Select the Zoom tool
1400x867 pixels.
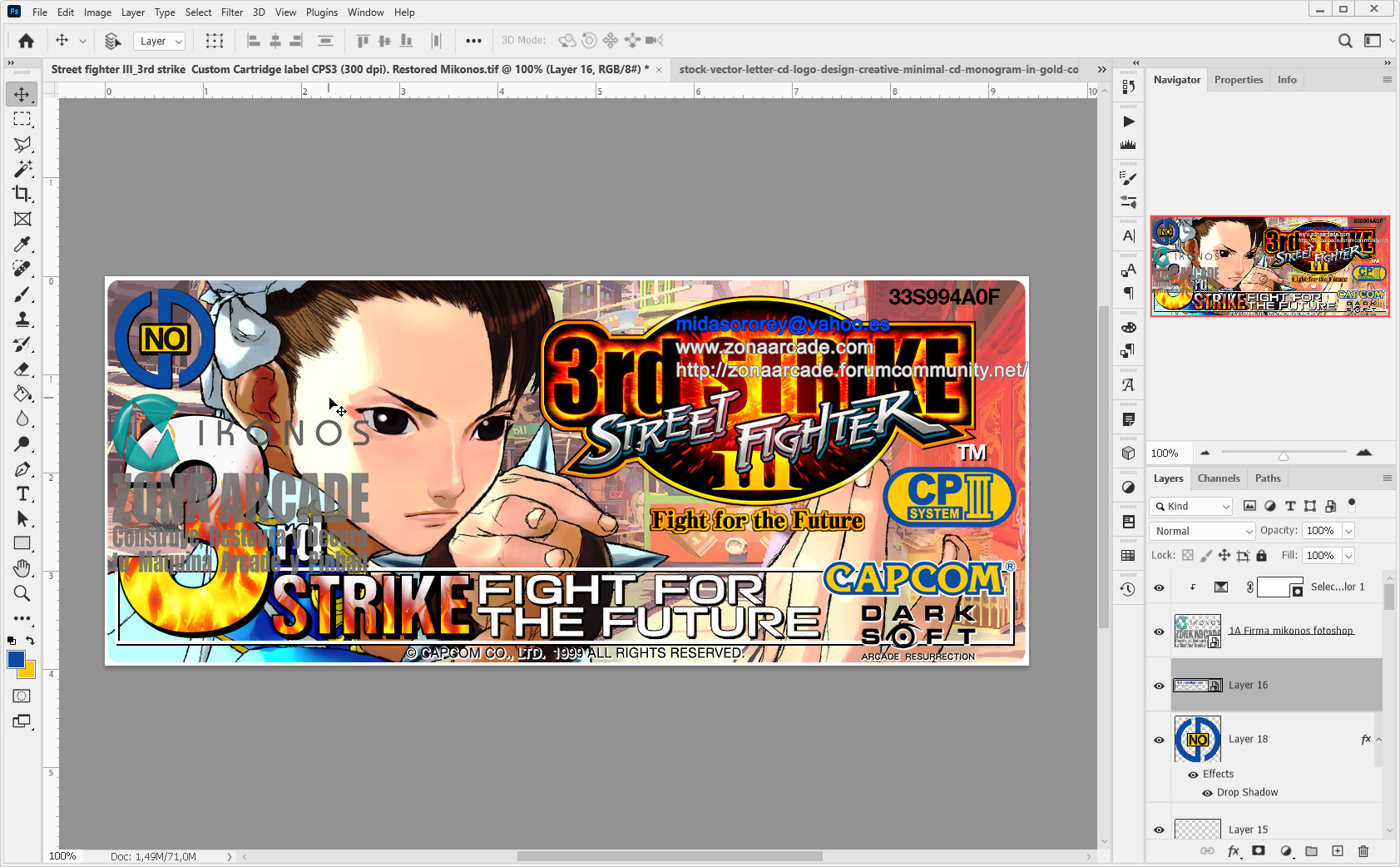(22, 593)
